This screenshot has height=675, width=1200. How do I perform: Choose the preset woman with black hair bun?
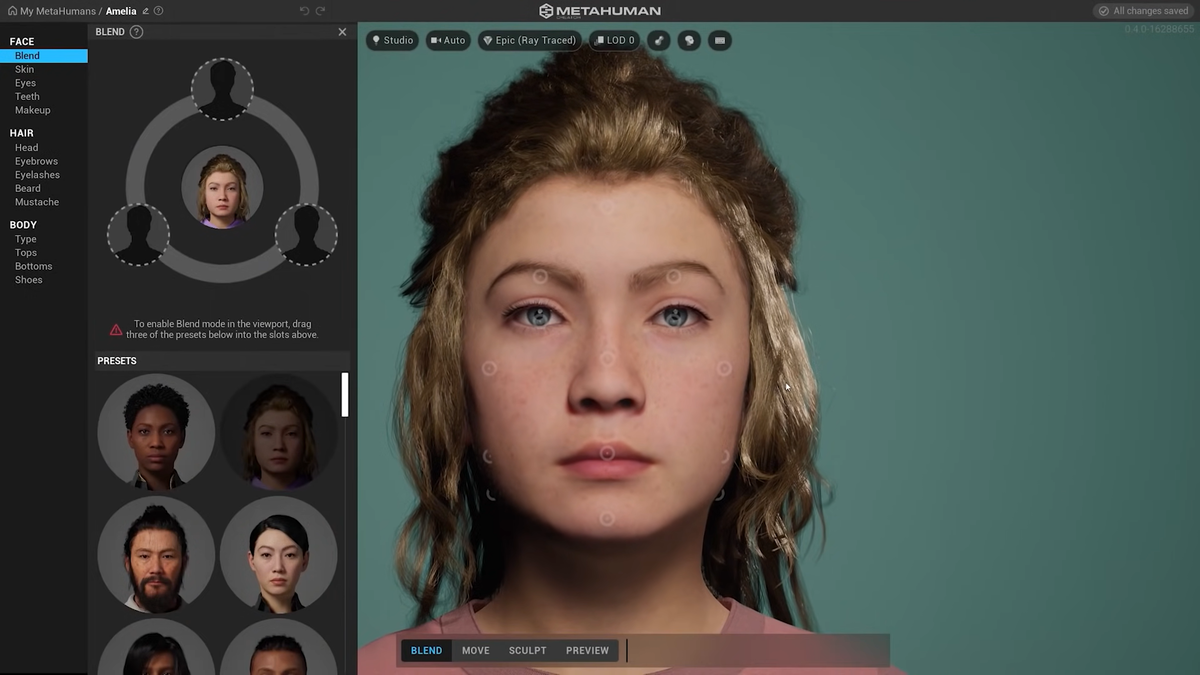pyautogui.click(x=278, y=554)
